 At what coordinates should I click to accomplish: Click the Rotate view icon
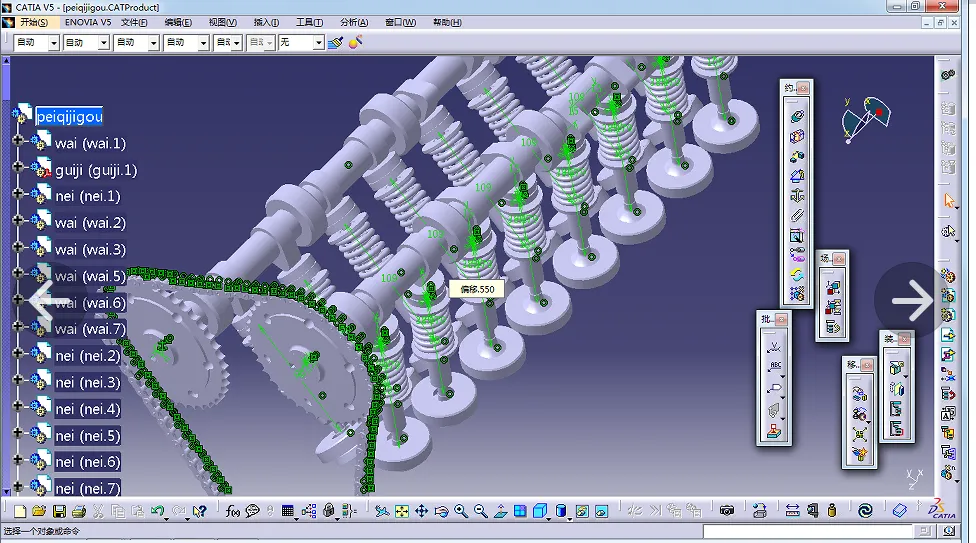441,511
